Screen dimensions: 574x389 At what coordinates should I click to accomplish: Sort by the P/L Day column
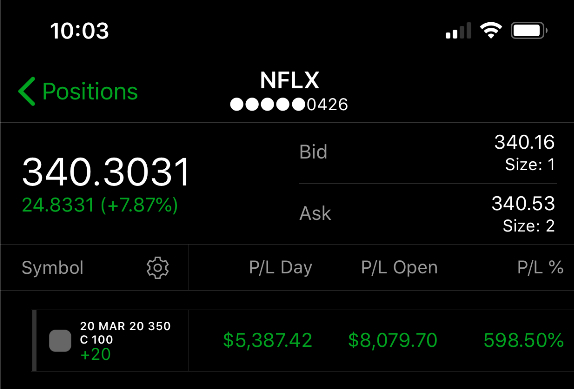coord(280,268)
